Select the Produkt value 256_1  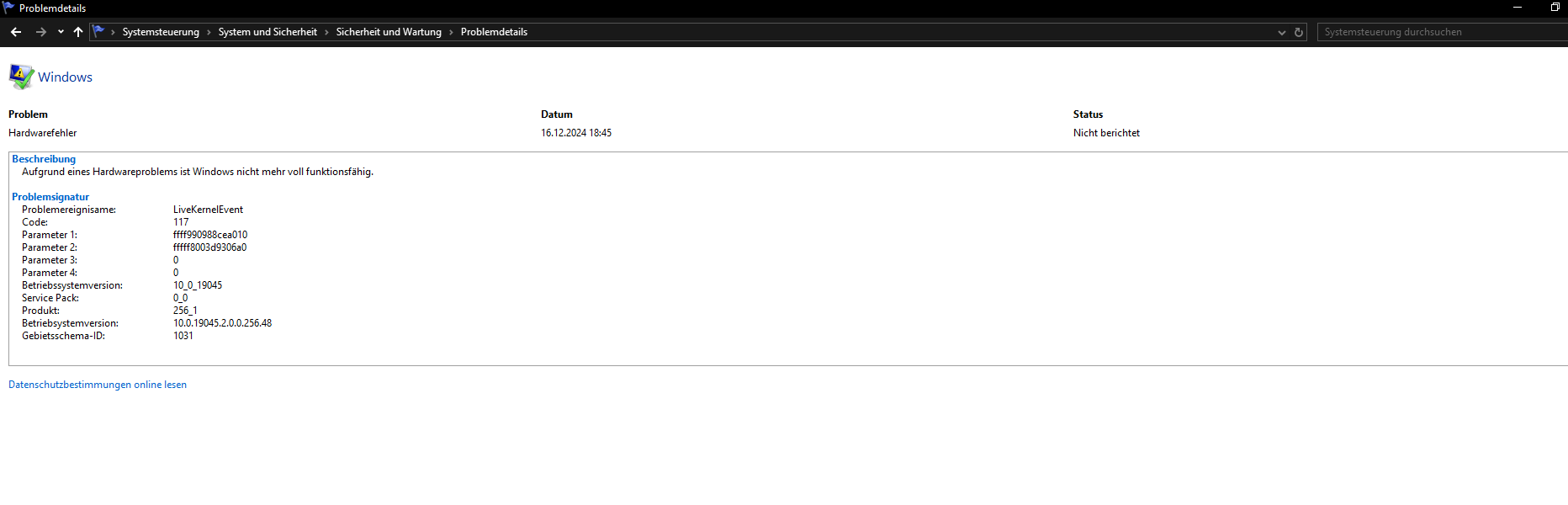pos(185,311)
